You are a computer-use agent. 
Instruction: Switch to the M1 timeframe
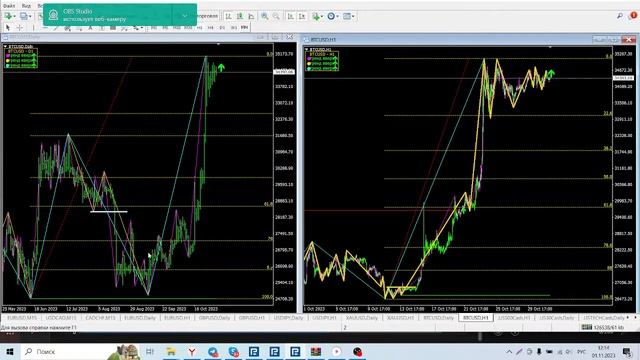pyautogui.click(x=154, y=28)
